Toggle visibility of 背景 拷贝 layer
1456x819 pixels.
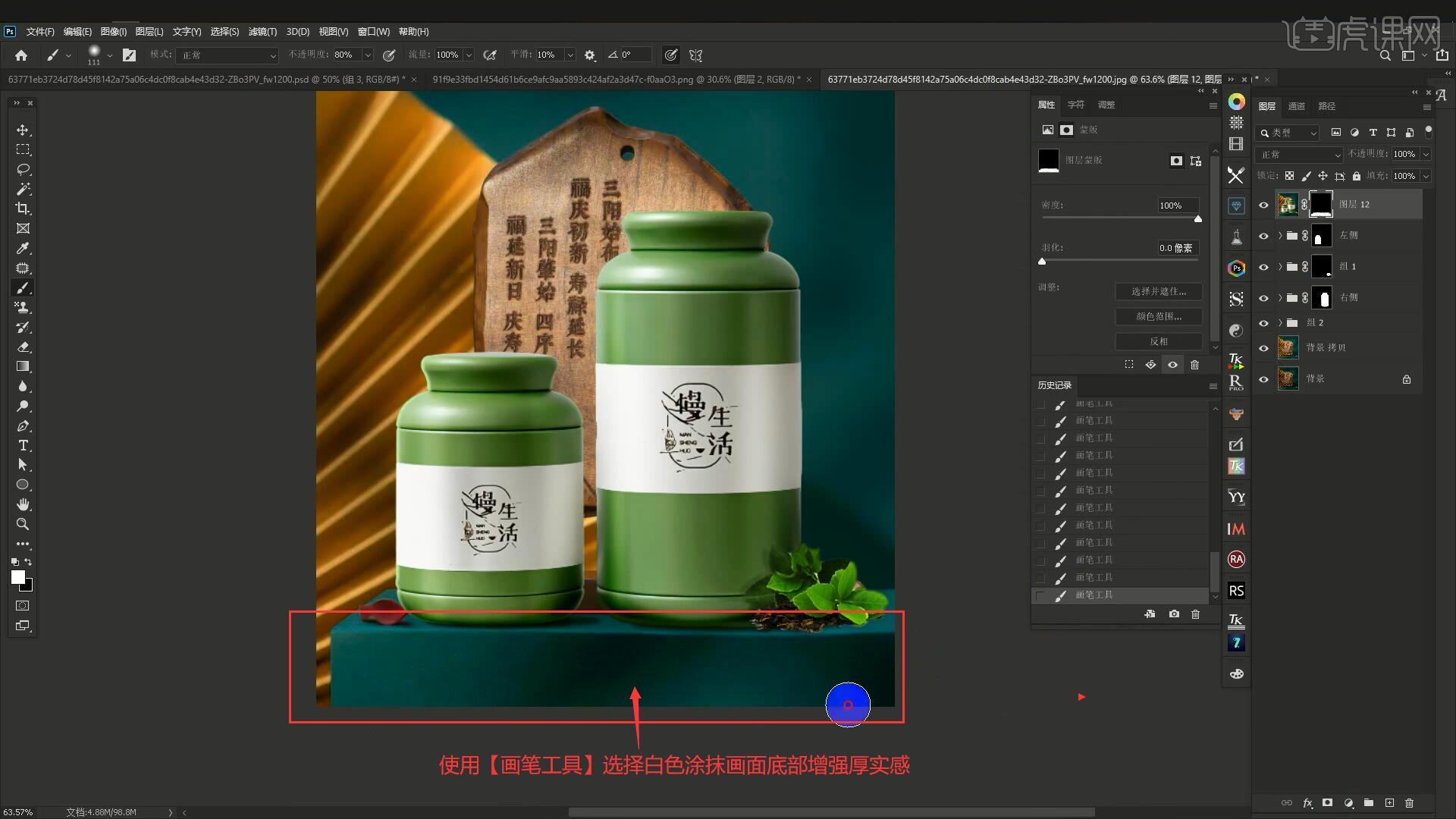pos(1263,348)
